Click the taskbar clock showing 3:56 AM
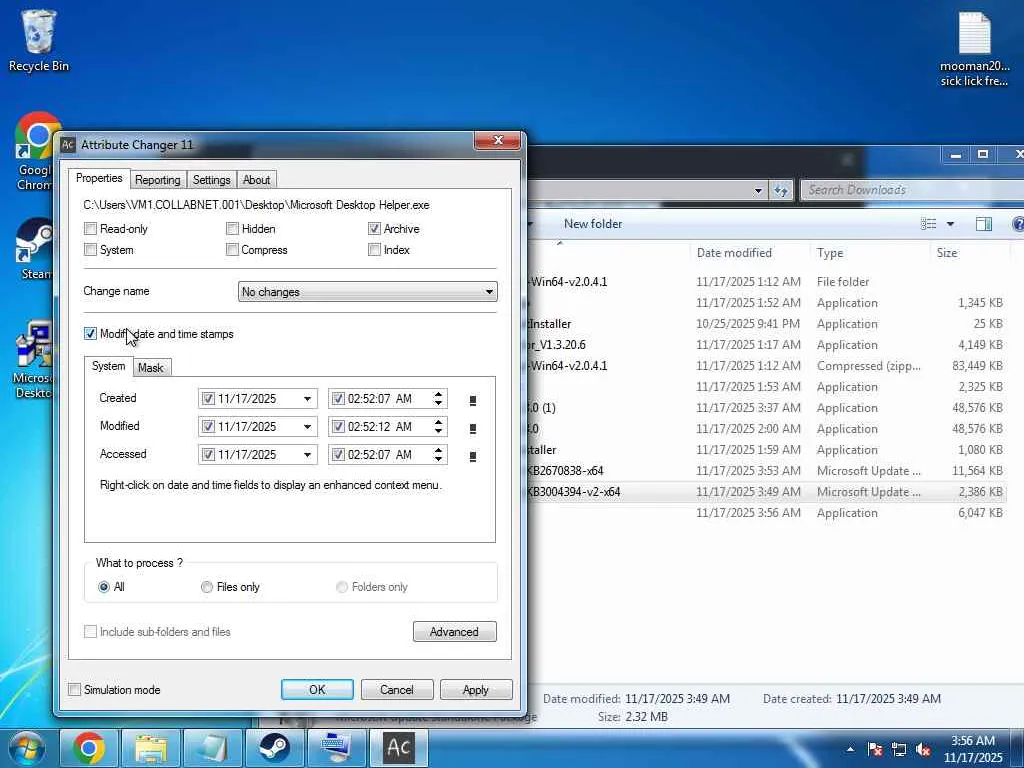 pos(973,749)
